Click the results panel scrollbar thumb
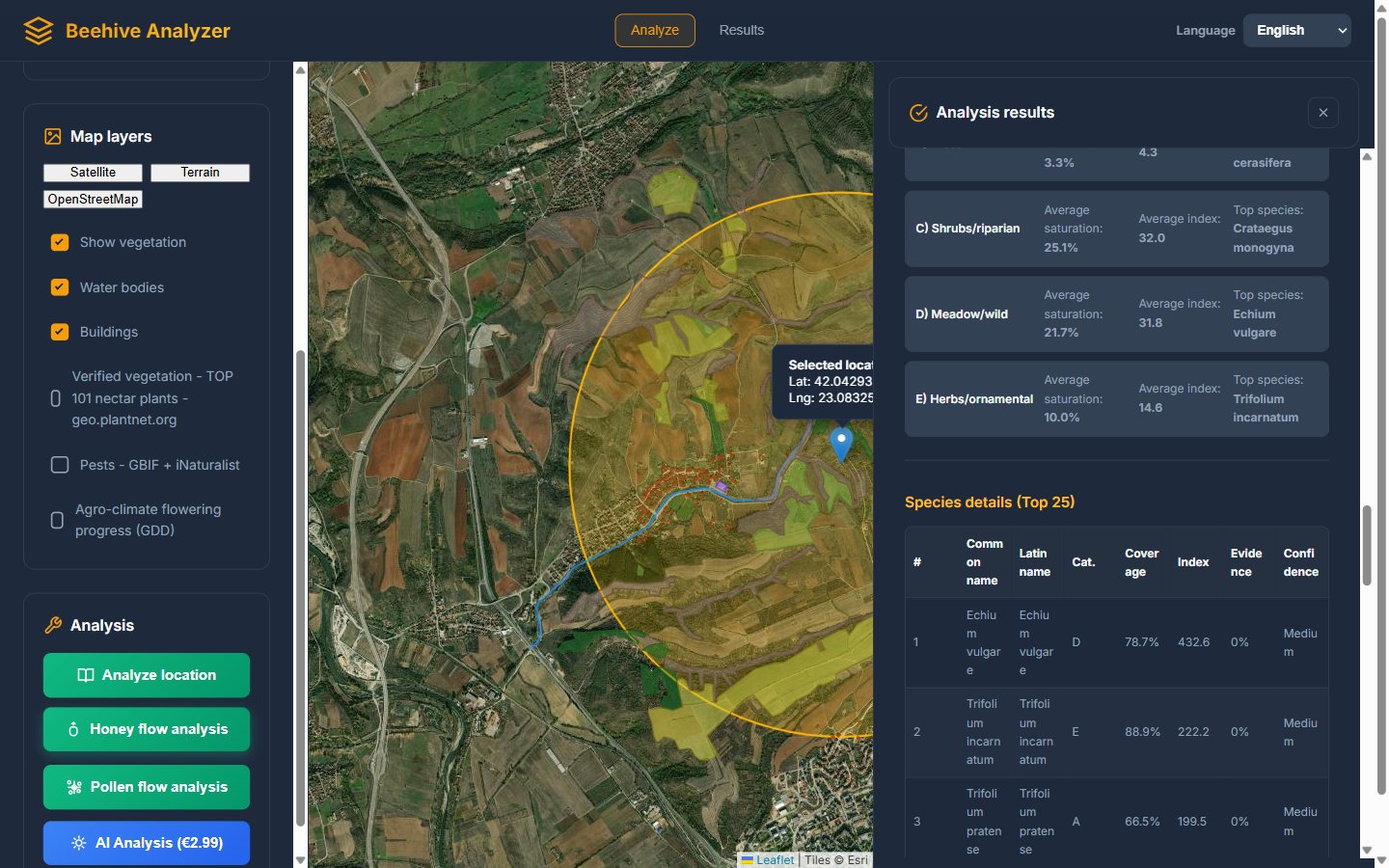This screenshot has height=868, width=1389. 1367,545
